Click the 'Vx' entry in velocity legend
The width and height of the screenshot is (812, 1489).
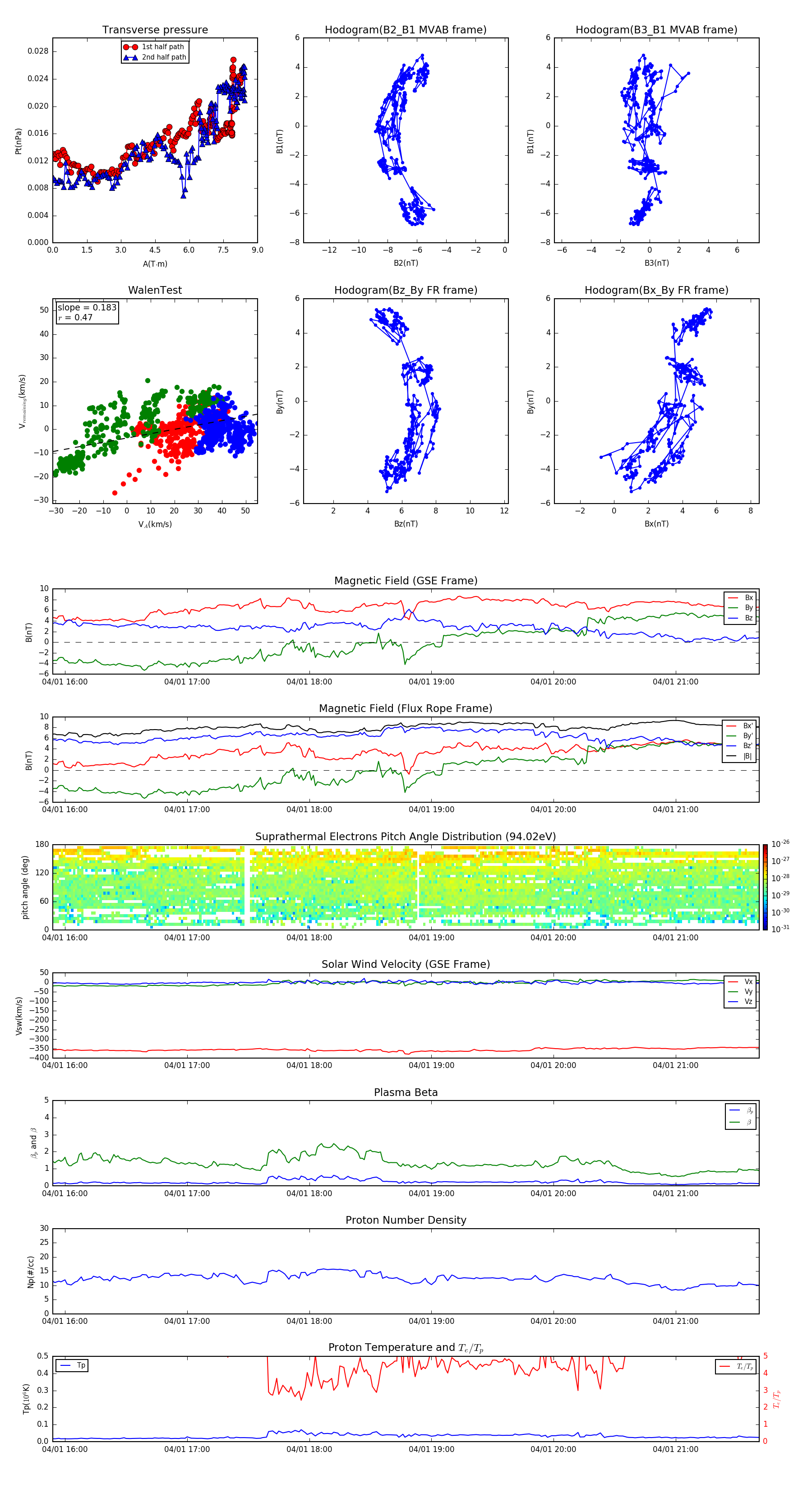coord(740,981)
